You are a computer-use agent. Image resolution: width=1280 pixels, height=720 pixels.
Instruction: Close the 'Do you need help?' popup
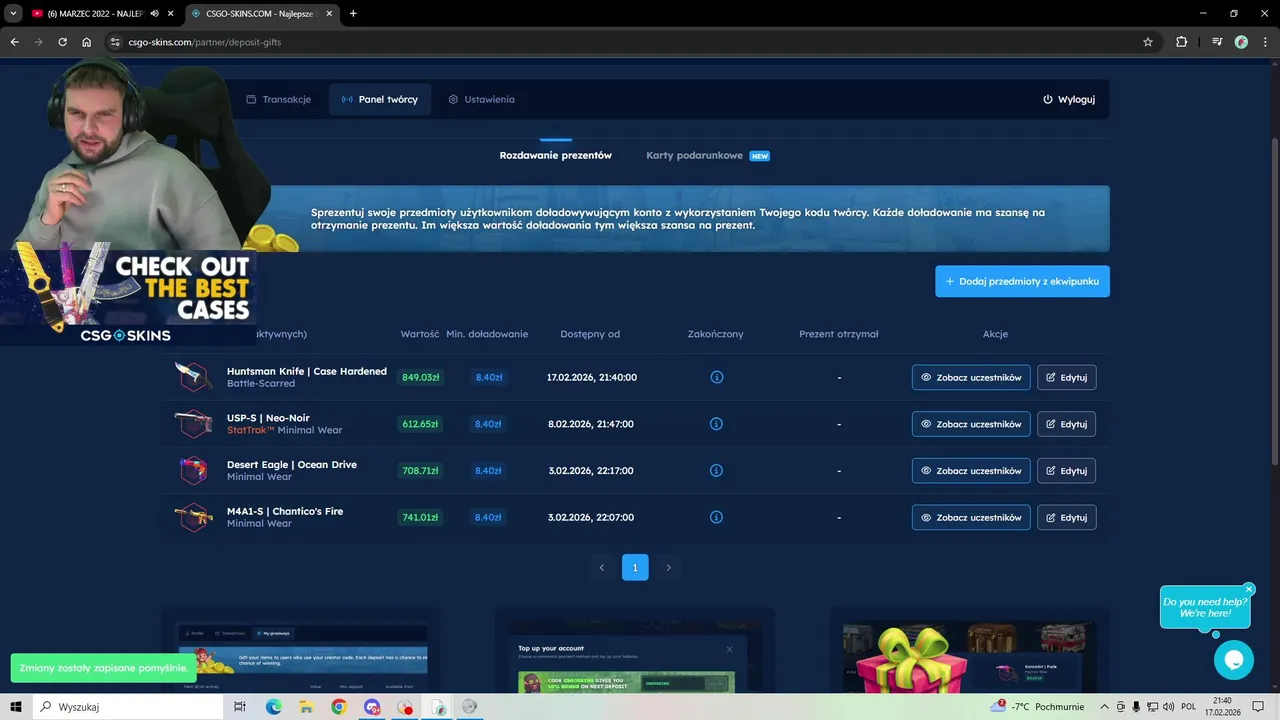coord(1249,590)
